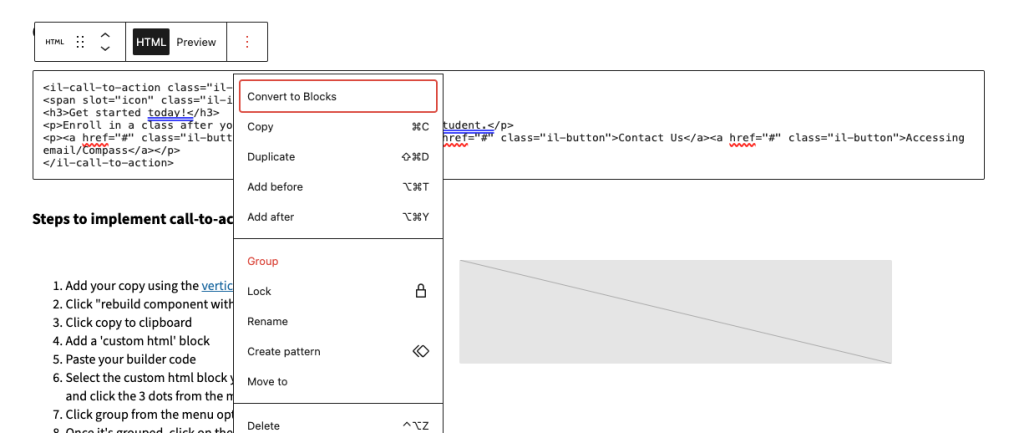The height and width of the screenshot is (433, 1024).
Task: Click the lock icon beside Lock
Action: [421, 291]
